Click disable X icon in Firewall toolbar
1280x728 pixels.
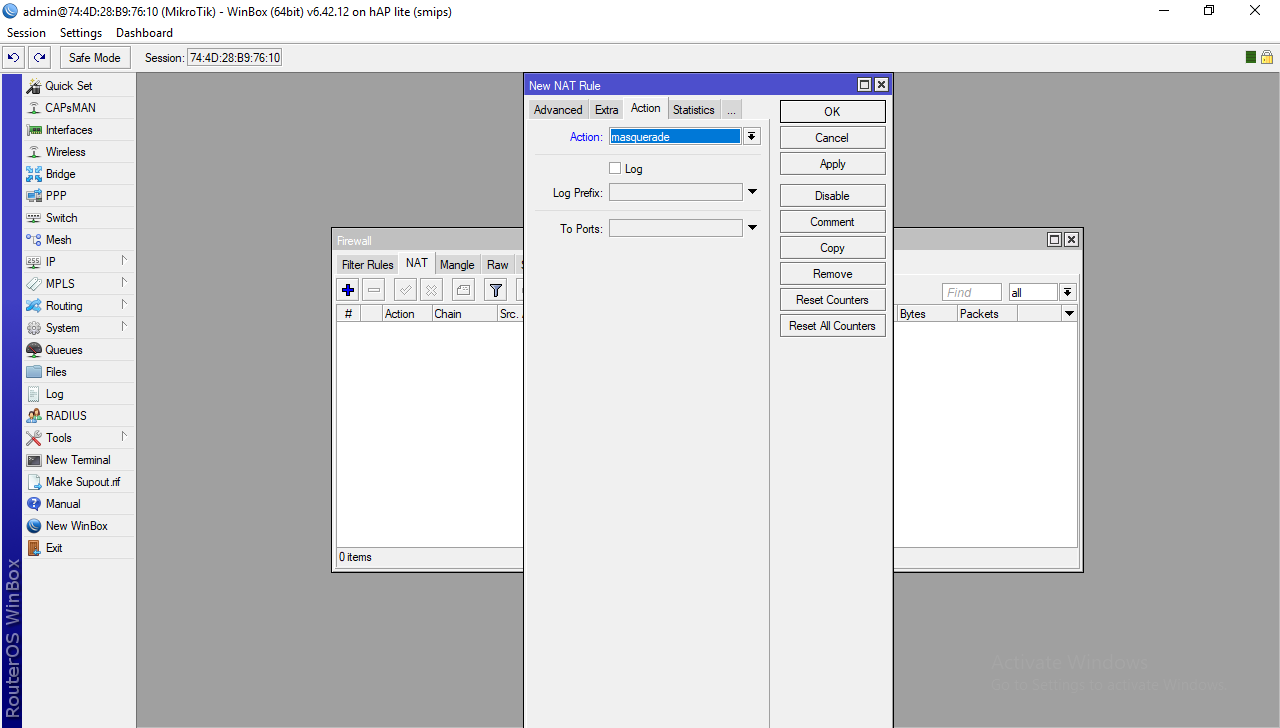coord(431,290)
